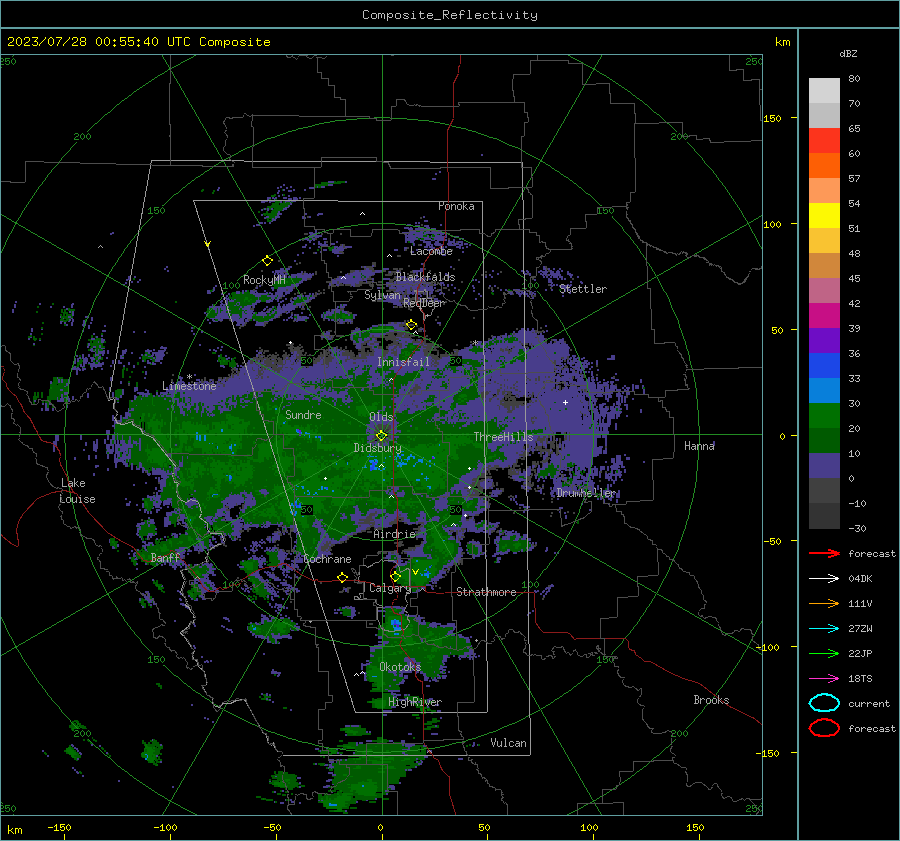Click the Didsbury town label
The height and width of the screenshot is (841, 900).
[377, 448]
